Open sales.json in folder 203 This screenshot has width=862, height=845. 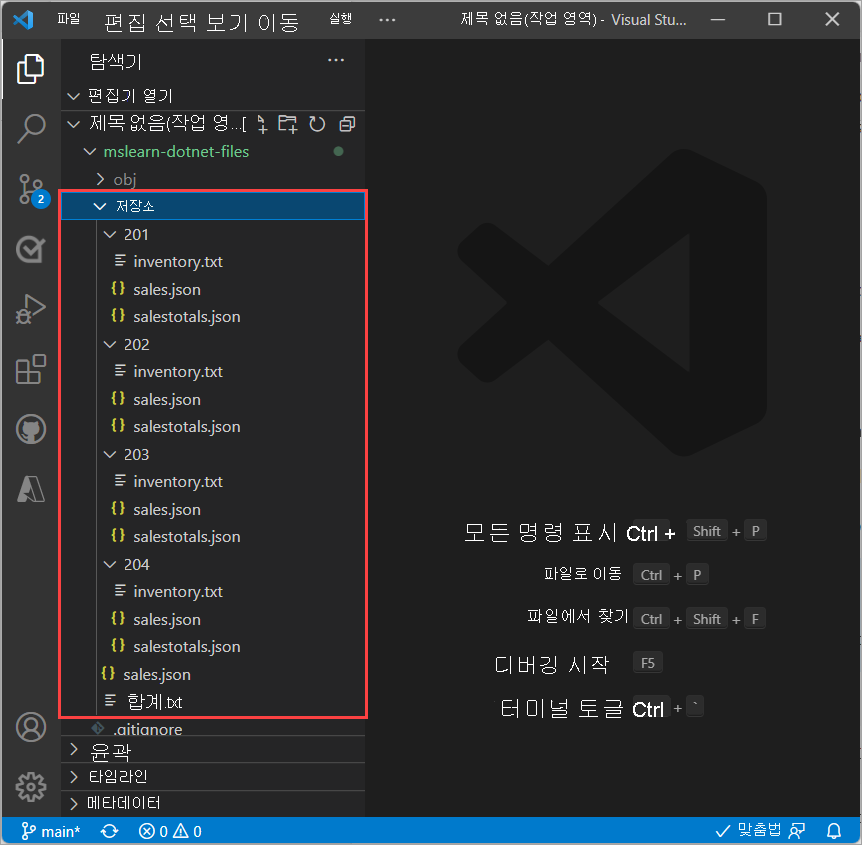(213, 510)
